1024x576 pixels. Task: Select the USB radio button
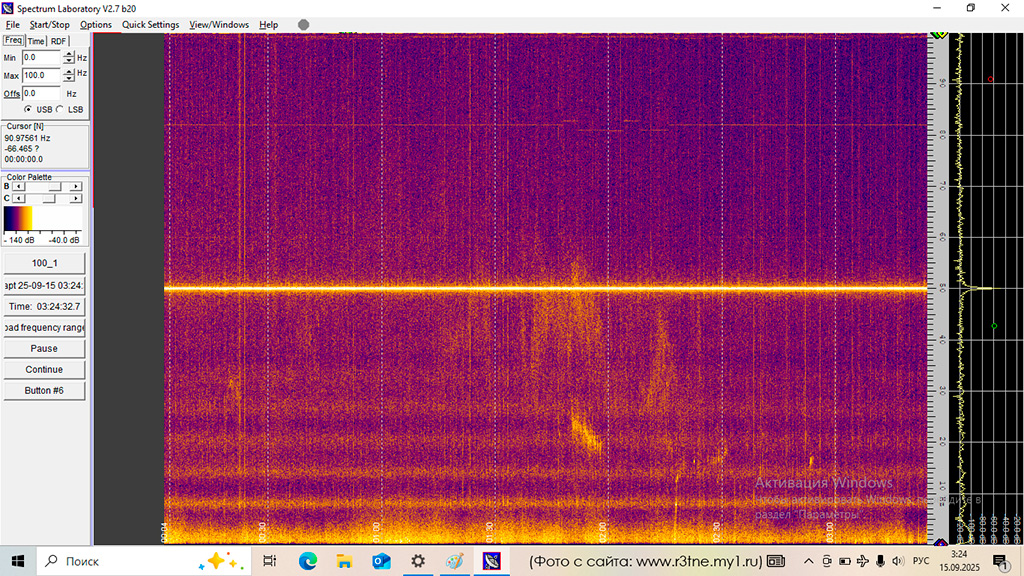pyautogui.click(x=27, y=109)
